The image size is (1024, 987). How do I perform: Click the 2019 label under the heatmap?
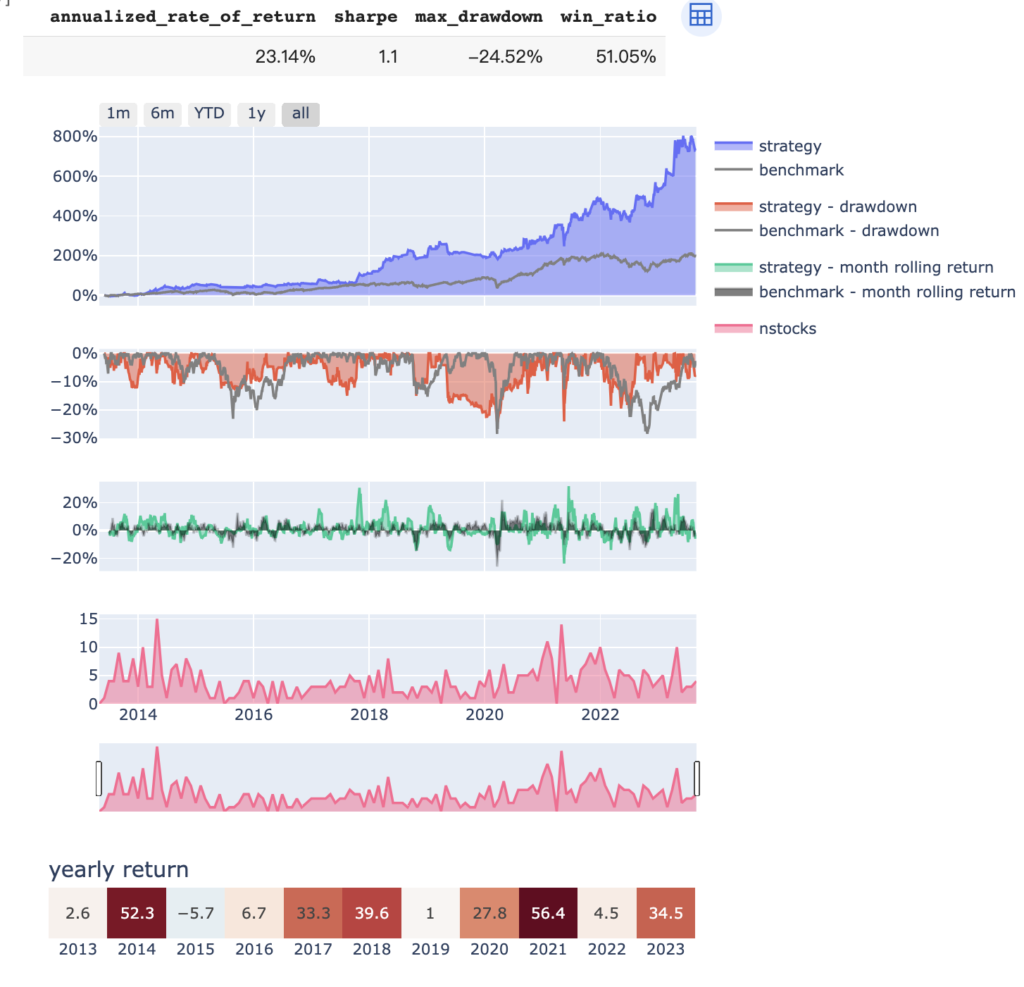click(430, 949)
